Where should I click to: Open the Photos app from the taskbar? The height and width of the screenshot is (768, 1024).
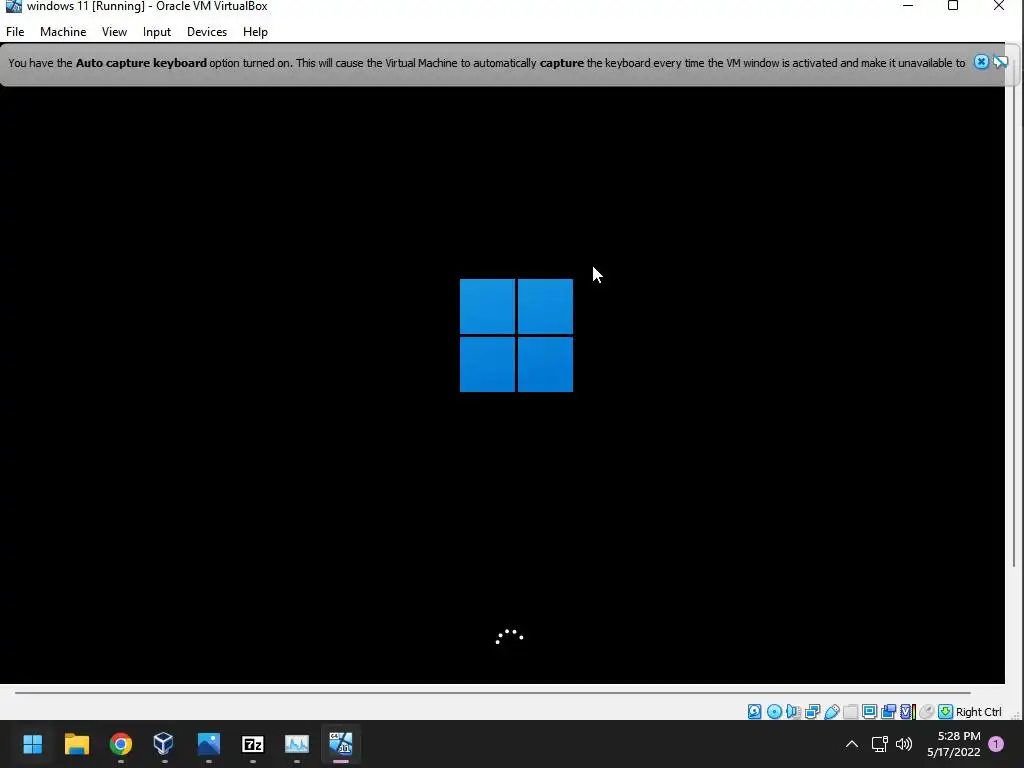(x=208, y=744)
